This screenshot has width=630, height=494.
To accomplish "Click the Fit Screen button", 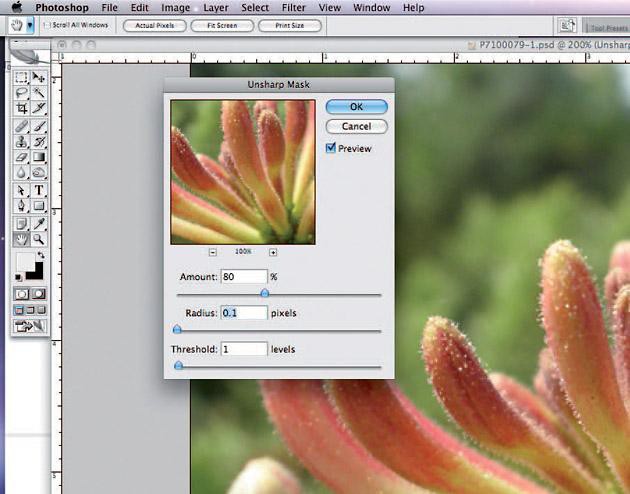I will pyautogui.click(x=222, y=25).
